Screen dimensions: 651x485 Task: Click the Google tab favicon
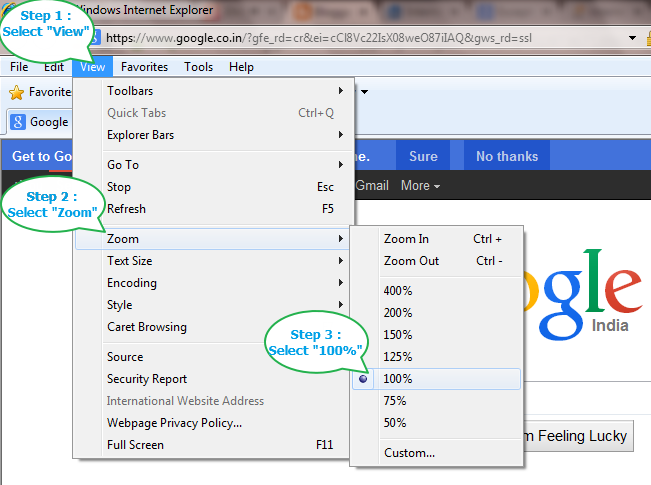click(x=17, y=122)
